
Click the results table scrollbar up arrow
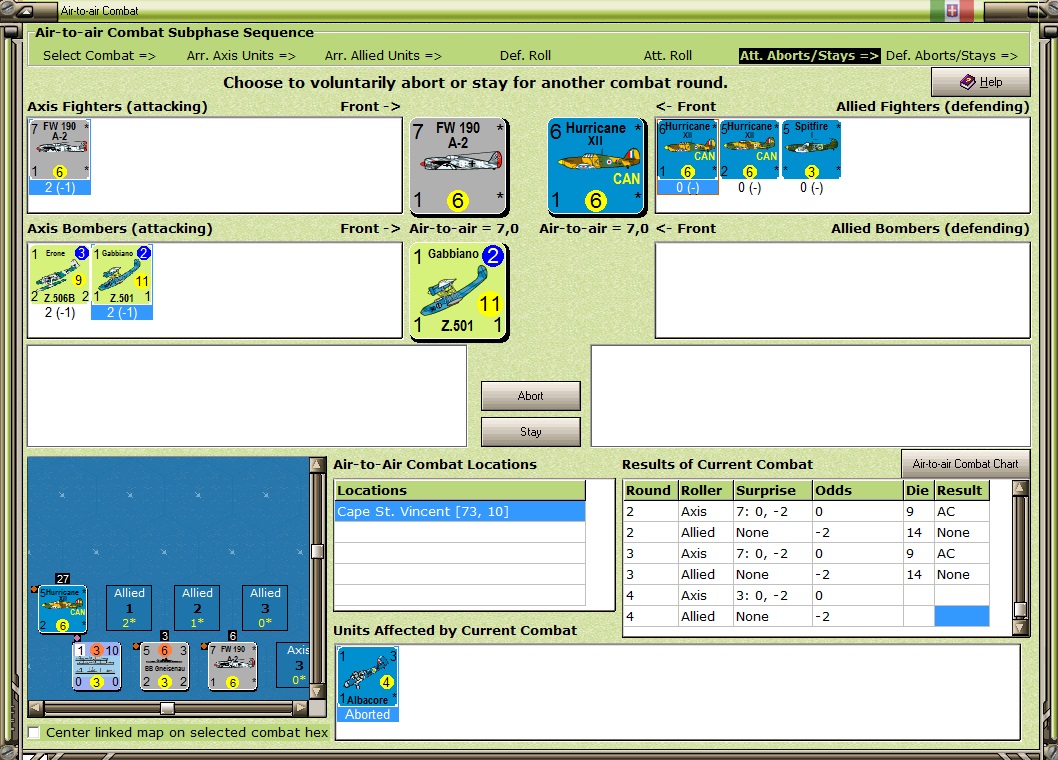click(1020, 487)
